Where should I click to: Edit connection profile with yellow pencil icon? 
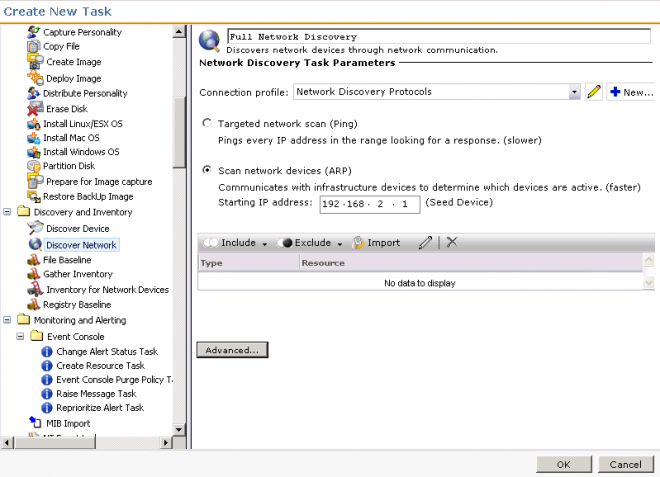[594, 92]
